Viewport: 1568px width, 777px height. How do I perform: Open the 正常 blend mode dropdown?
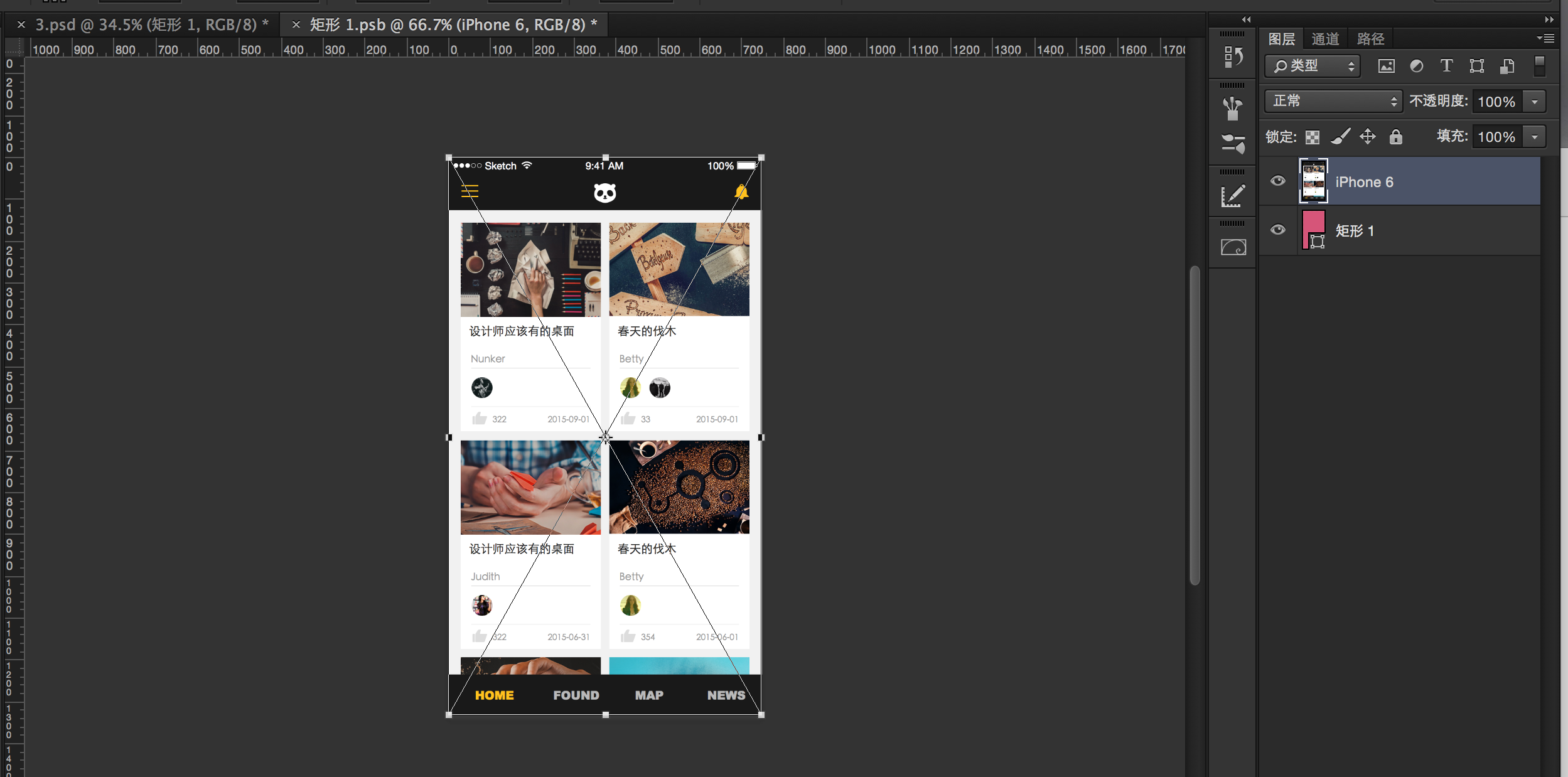tap(1333, 101)
